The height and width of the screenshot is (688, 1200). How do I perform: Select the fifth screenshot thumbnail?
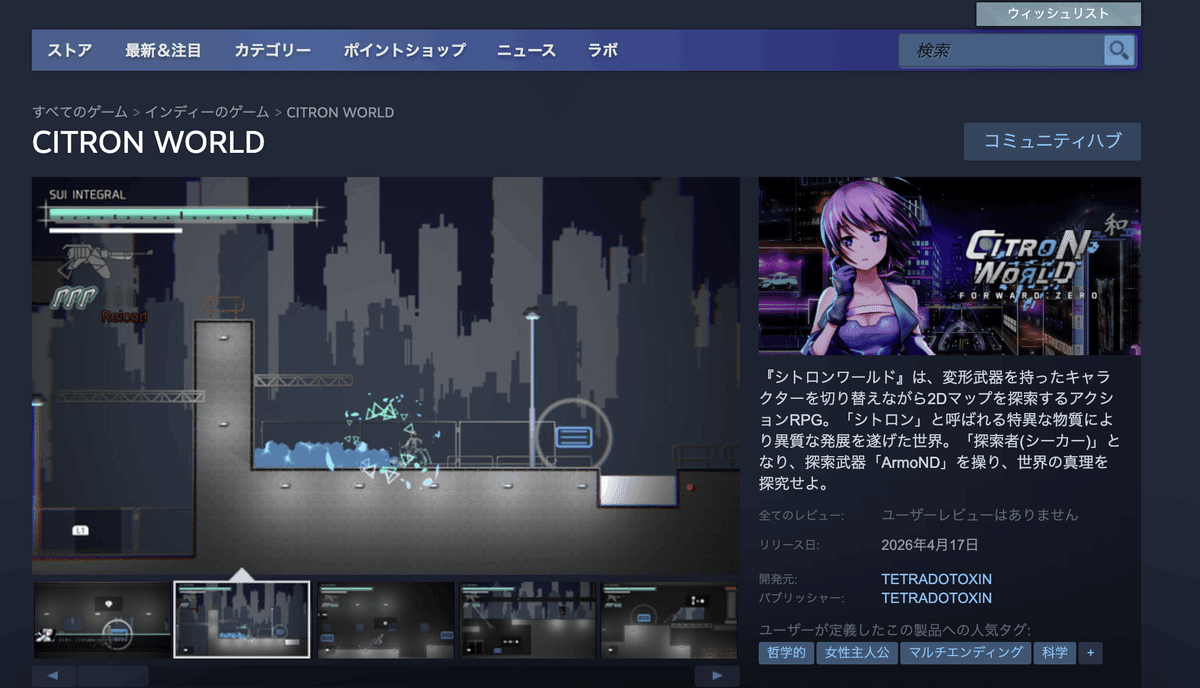pyautogui.click(x=670, y=620)
